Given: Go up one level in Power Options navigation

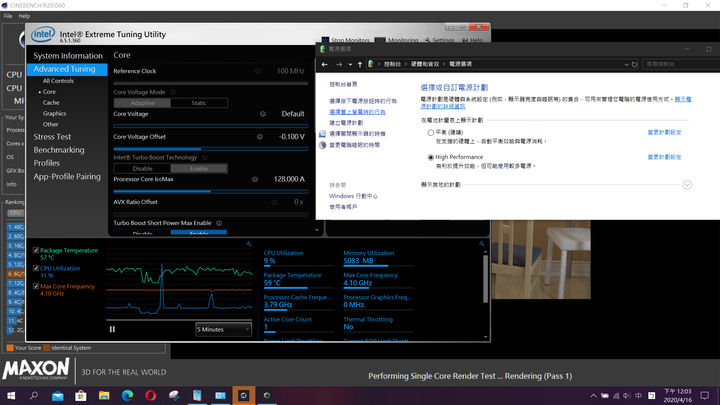Looking at the screenshot, I should coord(360,64).
